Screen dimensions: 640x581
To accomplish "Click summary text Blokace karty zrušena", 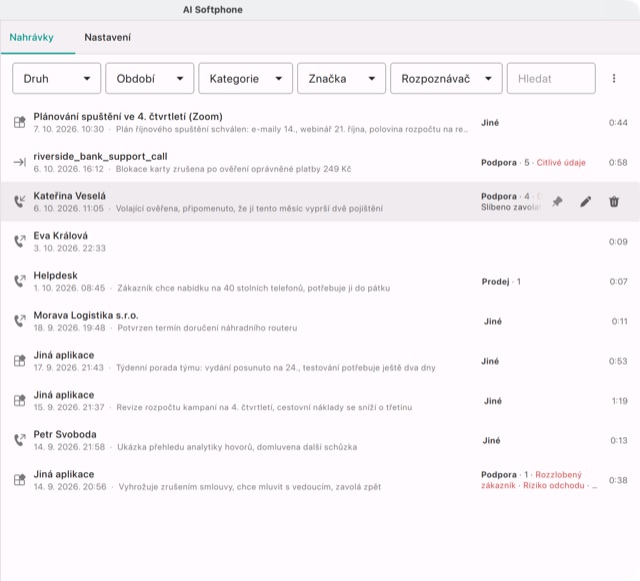I will 233,169.
